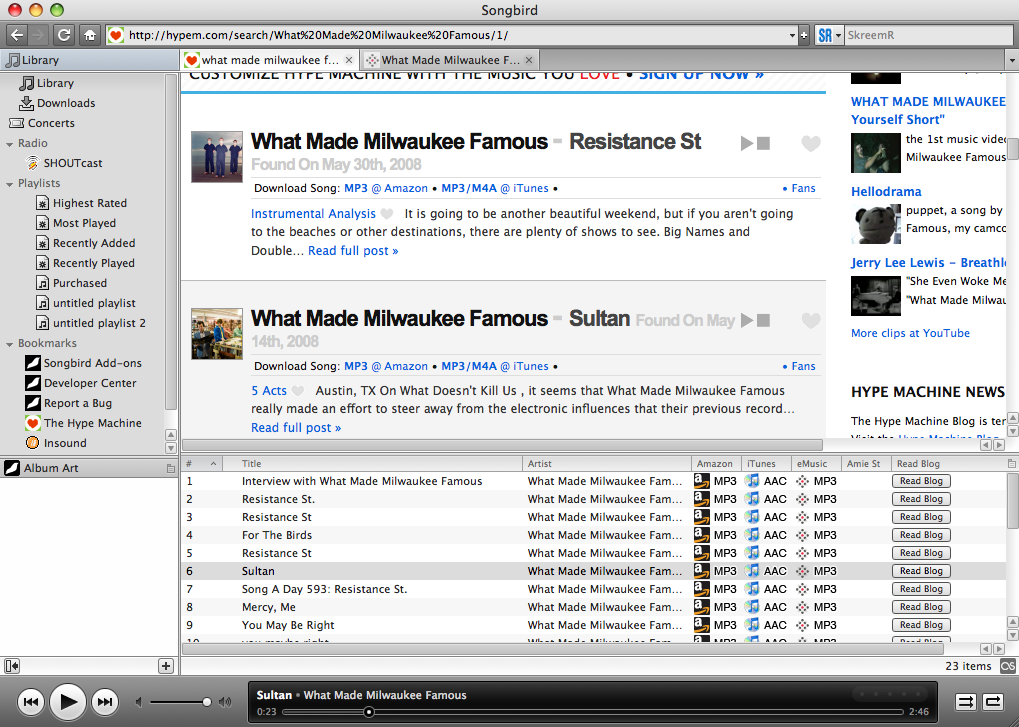Click Read Blog for 'For The Birds'

921,535
